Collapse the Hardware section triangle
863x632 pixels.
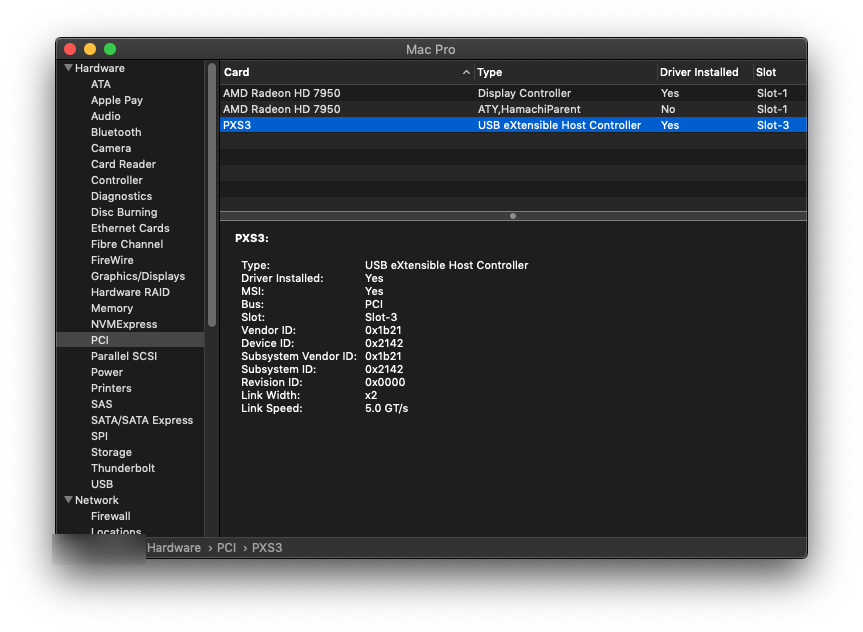[x=68, y=68]
